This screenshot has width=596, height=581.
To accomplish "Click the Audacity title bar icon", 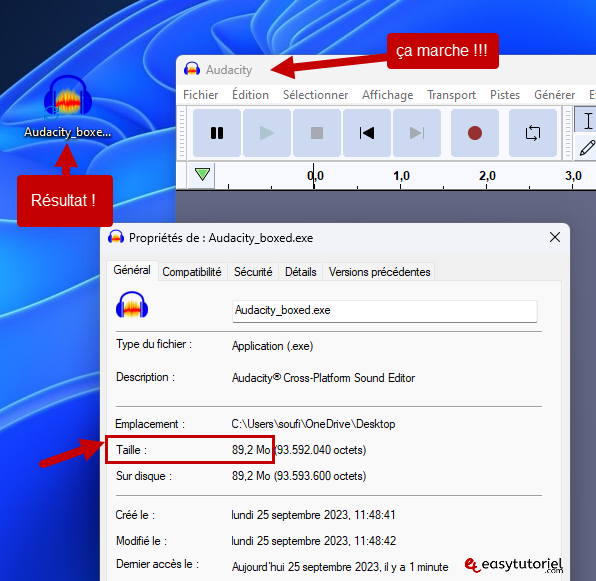I will coord(192,70).
